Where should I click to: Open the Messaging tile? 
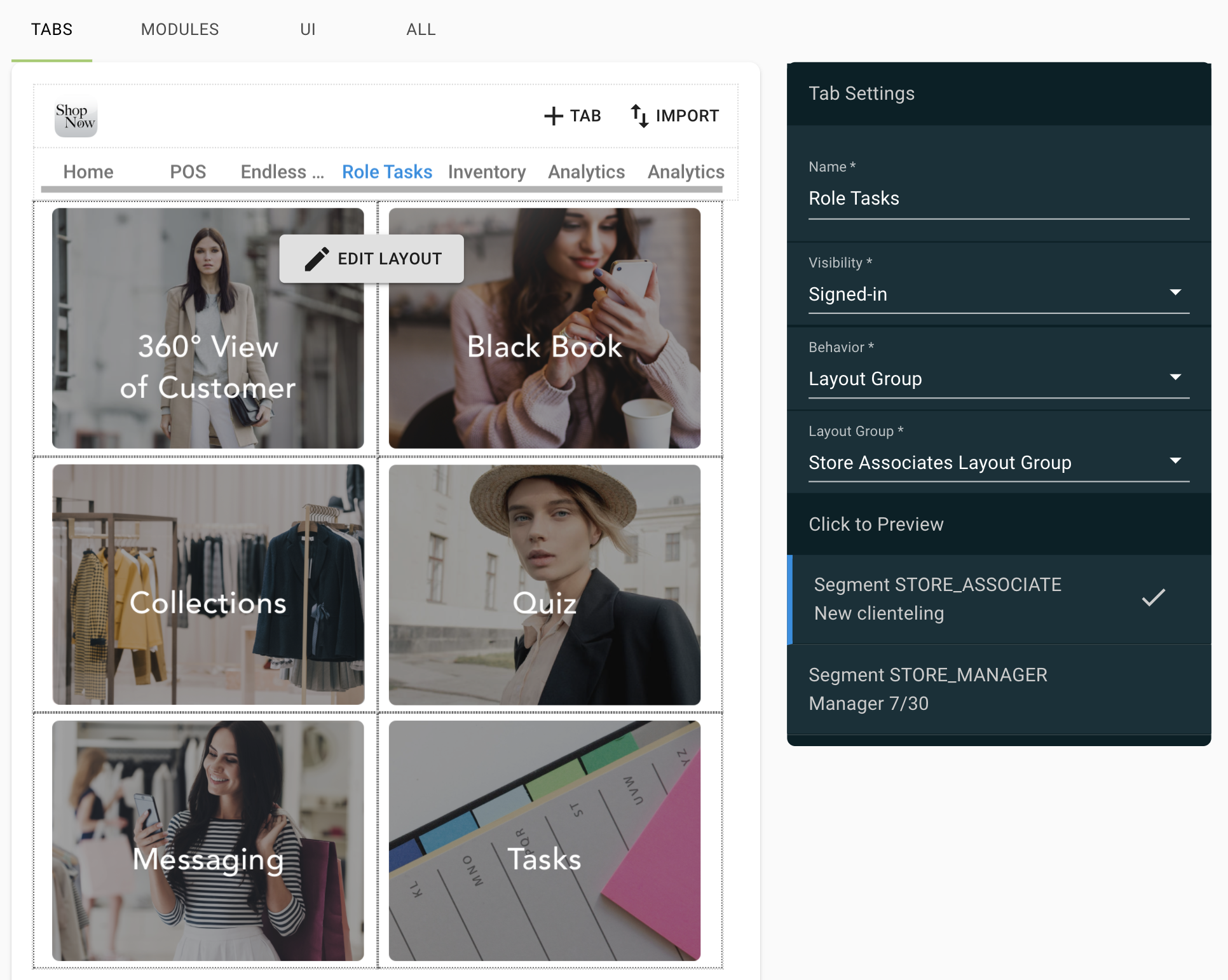click(x=208, y=841)
